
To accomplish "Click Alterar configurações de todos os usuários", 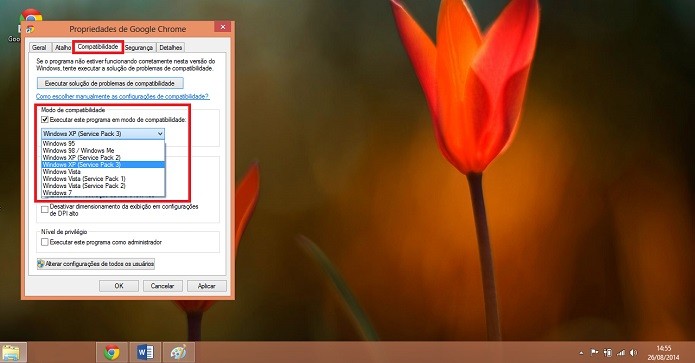I will coord(96,264).
